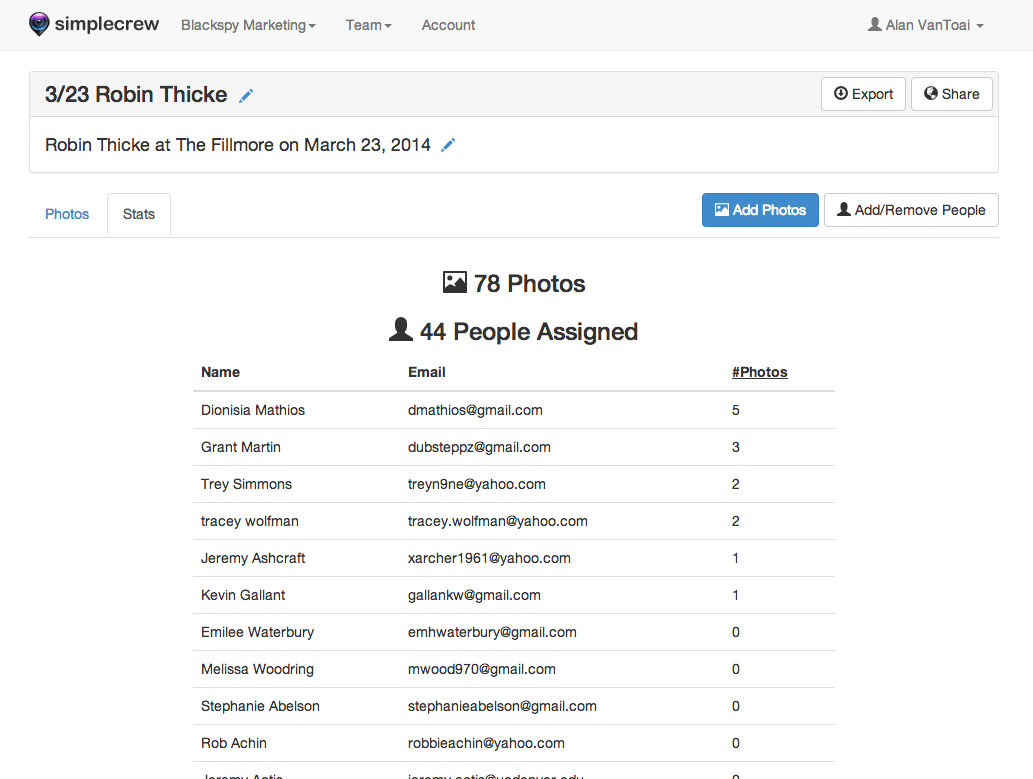Click mwood970@gmail.com email
This screenshot has height=779, width=1033.
pyautogui.click(x=482, y=668)
